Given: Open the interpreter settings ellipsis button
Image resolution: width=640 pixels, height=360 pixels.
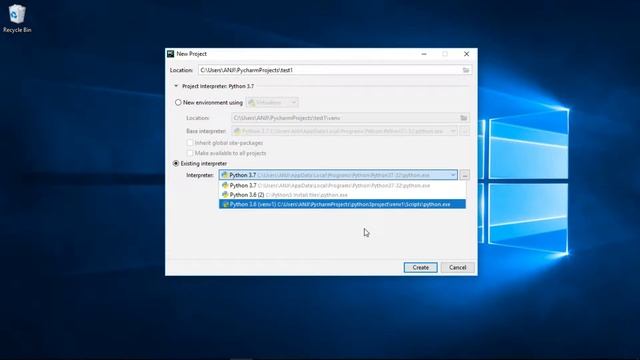Looking at the screenshot, I should [464, 175].
